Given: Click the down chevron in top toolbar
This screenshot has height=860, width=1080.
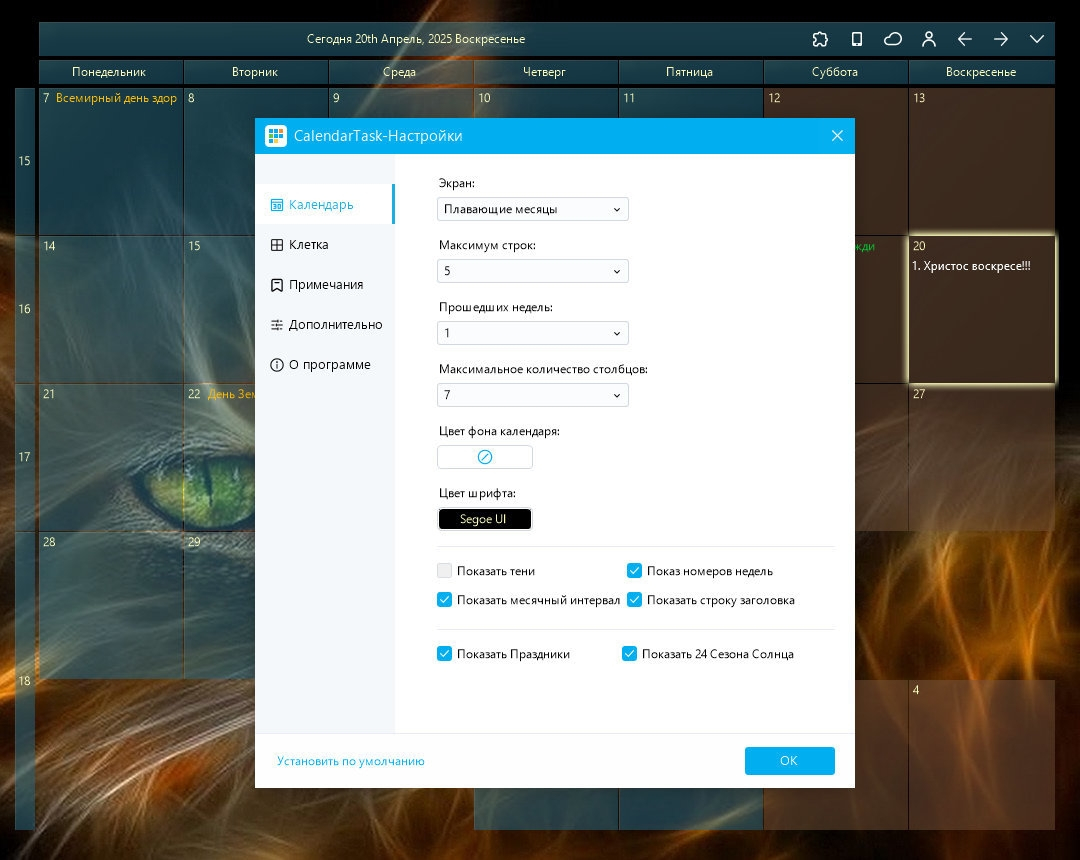Looking at the screenshot, I should pos(1037,39).
